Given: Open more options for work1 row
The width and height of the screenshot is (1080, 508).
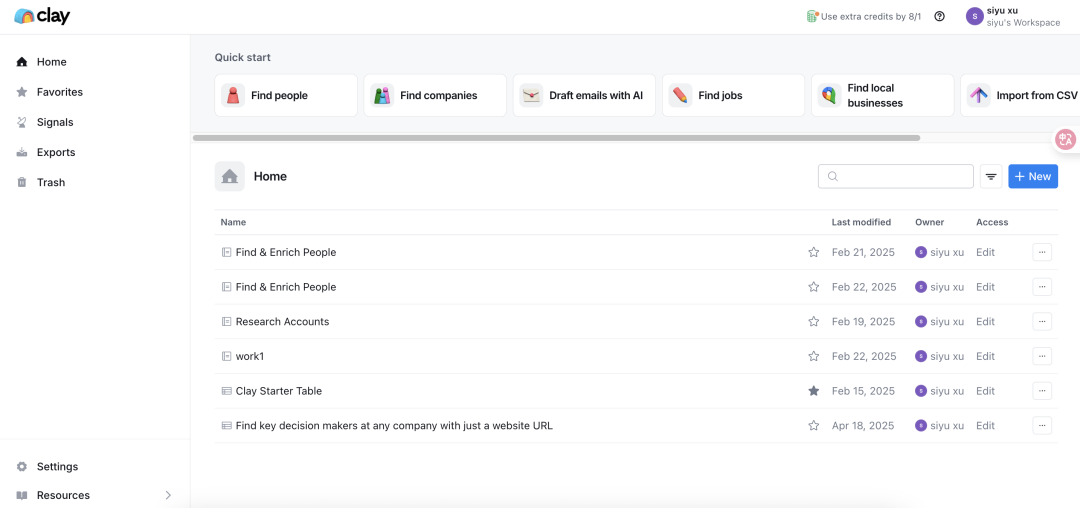Looking at the screenshot, I should tap(1042, 356).
